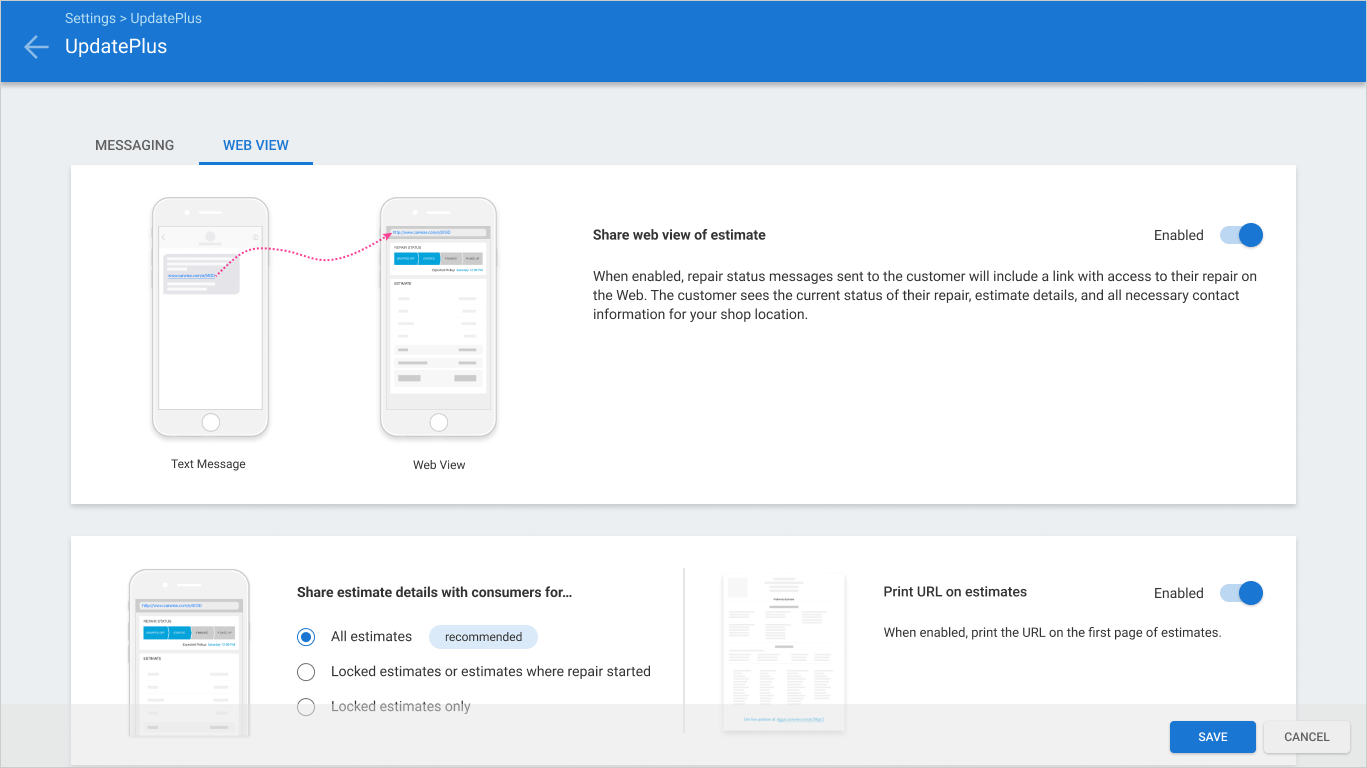Viewport: 1367px width, 768px height.
Task: Click the Settings breadcrumb link
Action: pos(92,18)
